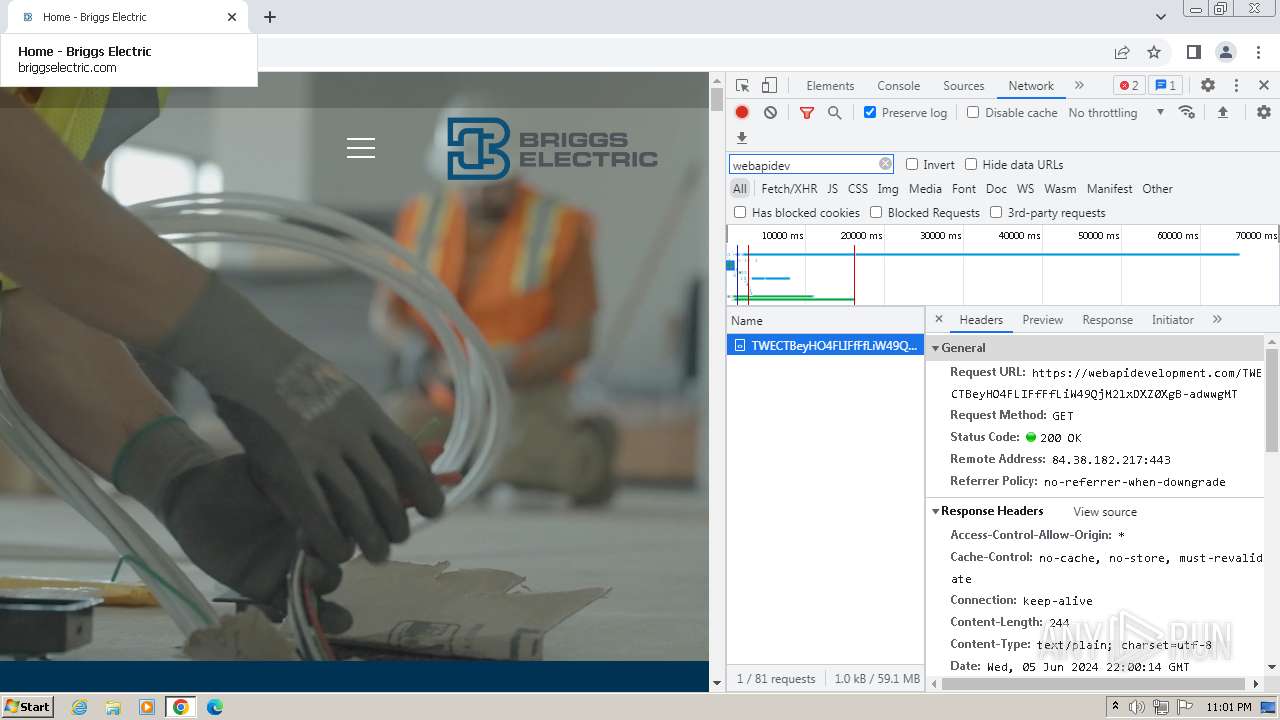Open the Response tab of request
The image size is (1280, 720).
(1107, 320)
